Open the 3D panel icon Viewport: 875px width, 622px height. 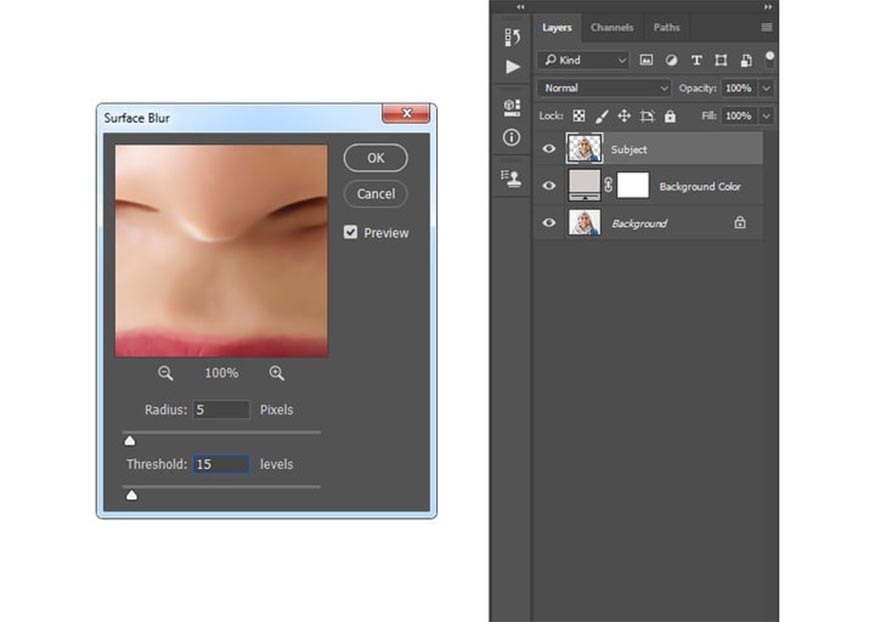click(x=512, y=108)
